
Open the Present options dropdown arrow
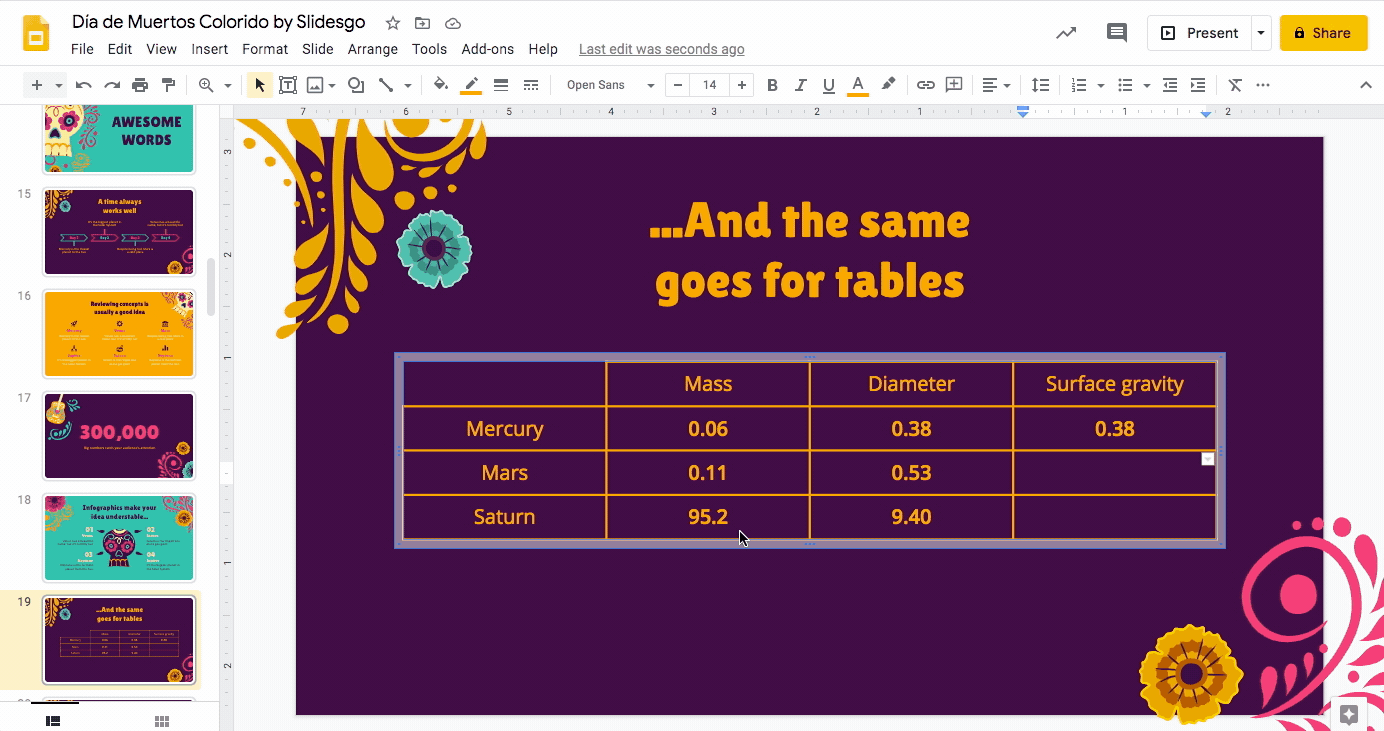click(1261, 33)
